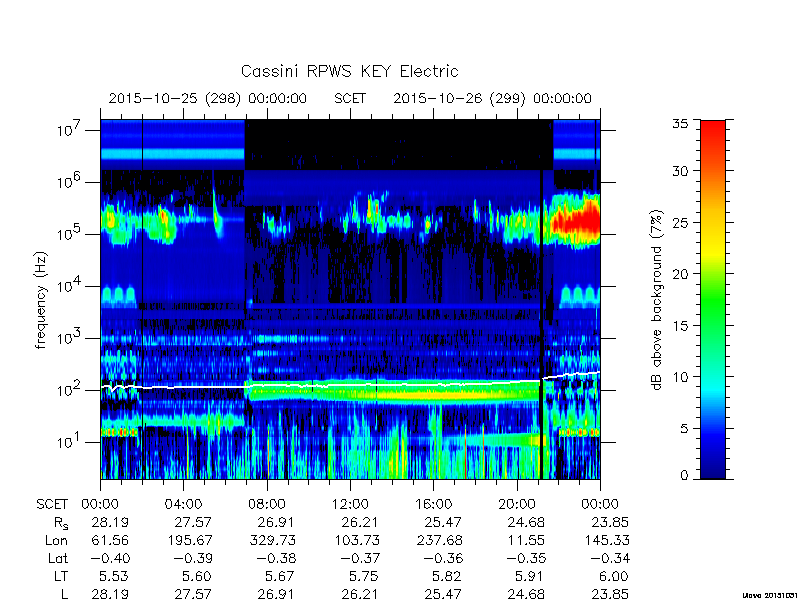Click the LT row header

pos(61,576)
